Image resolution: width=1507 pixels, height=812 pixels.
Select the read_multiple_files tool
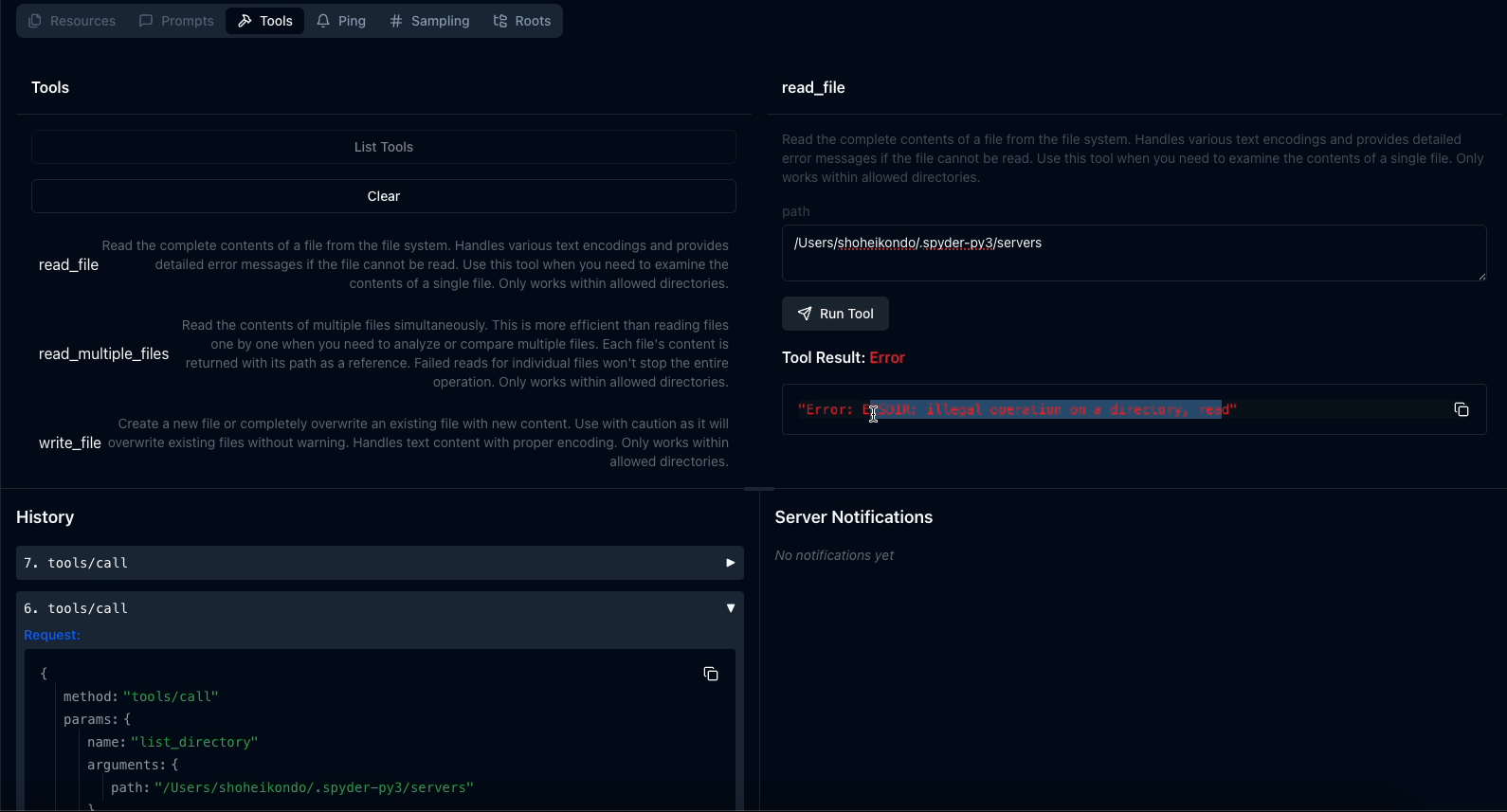[x=103, y=354]
